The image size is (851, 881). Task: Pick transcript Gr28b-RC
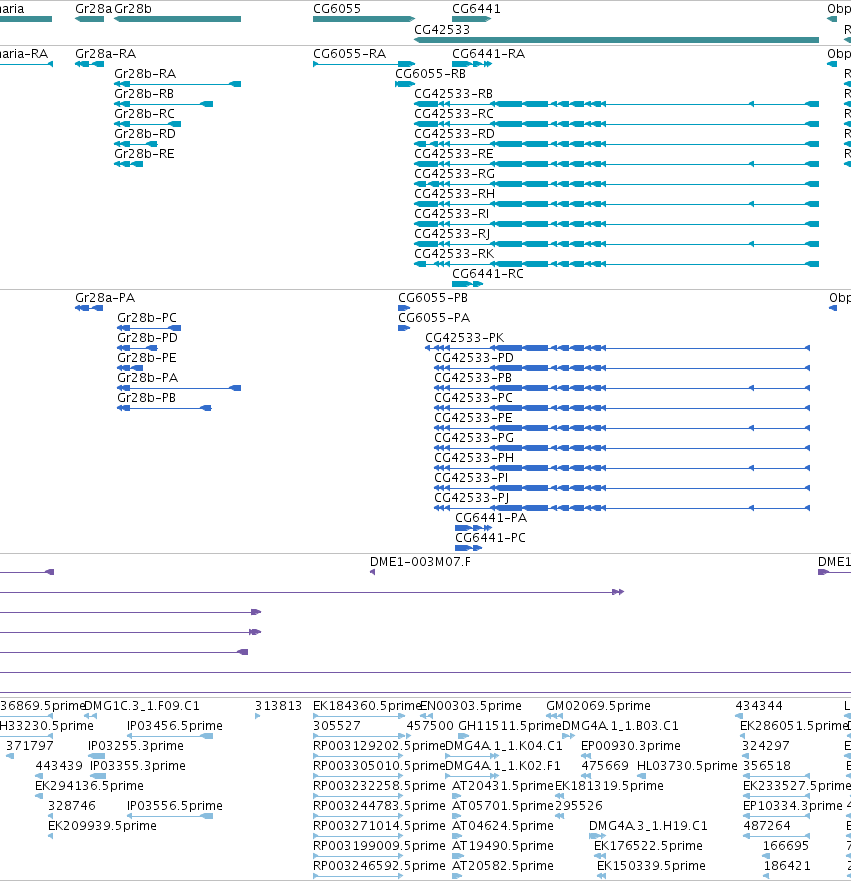coord(147,124)
